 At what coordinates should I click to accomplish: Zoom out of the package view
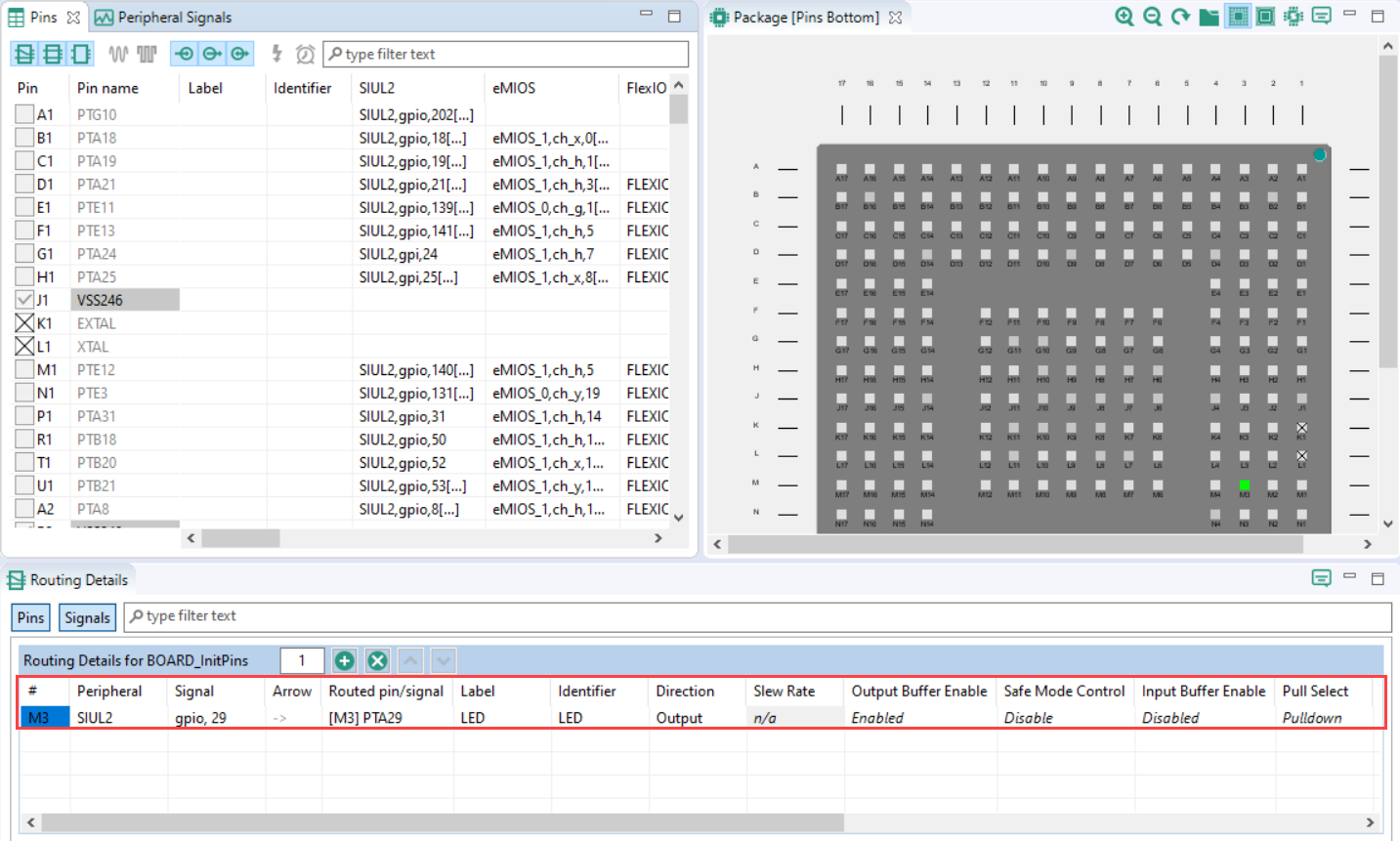coord(1152,17)
